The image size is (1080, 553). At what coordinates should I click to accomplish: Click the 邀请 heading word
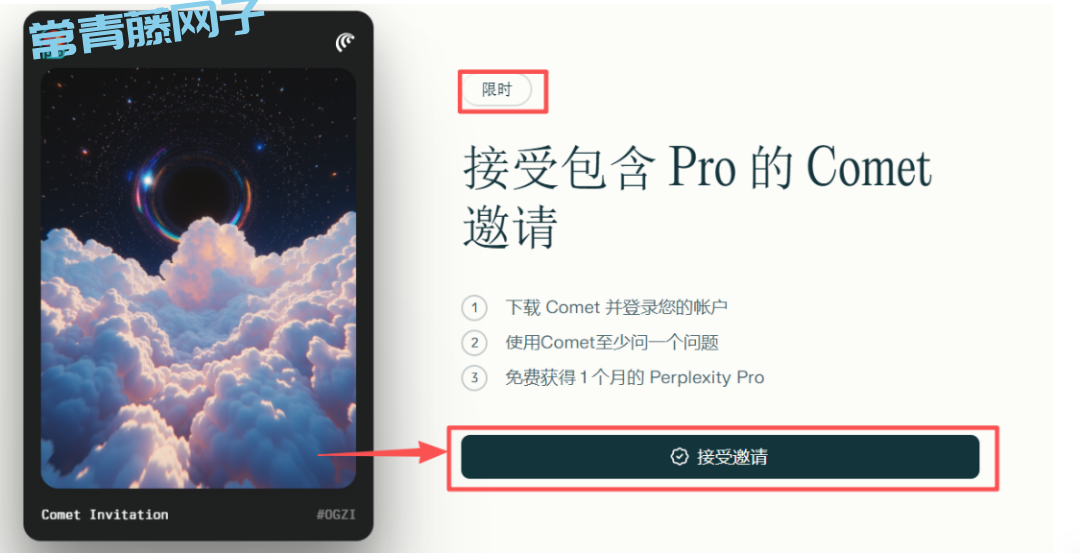point(510,227)
